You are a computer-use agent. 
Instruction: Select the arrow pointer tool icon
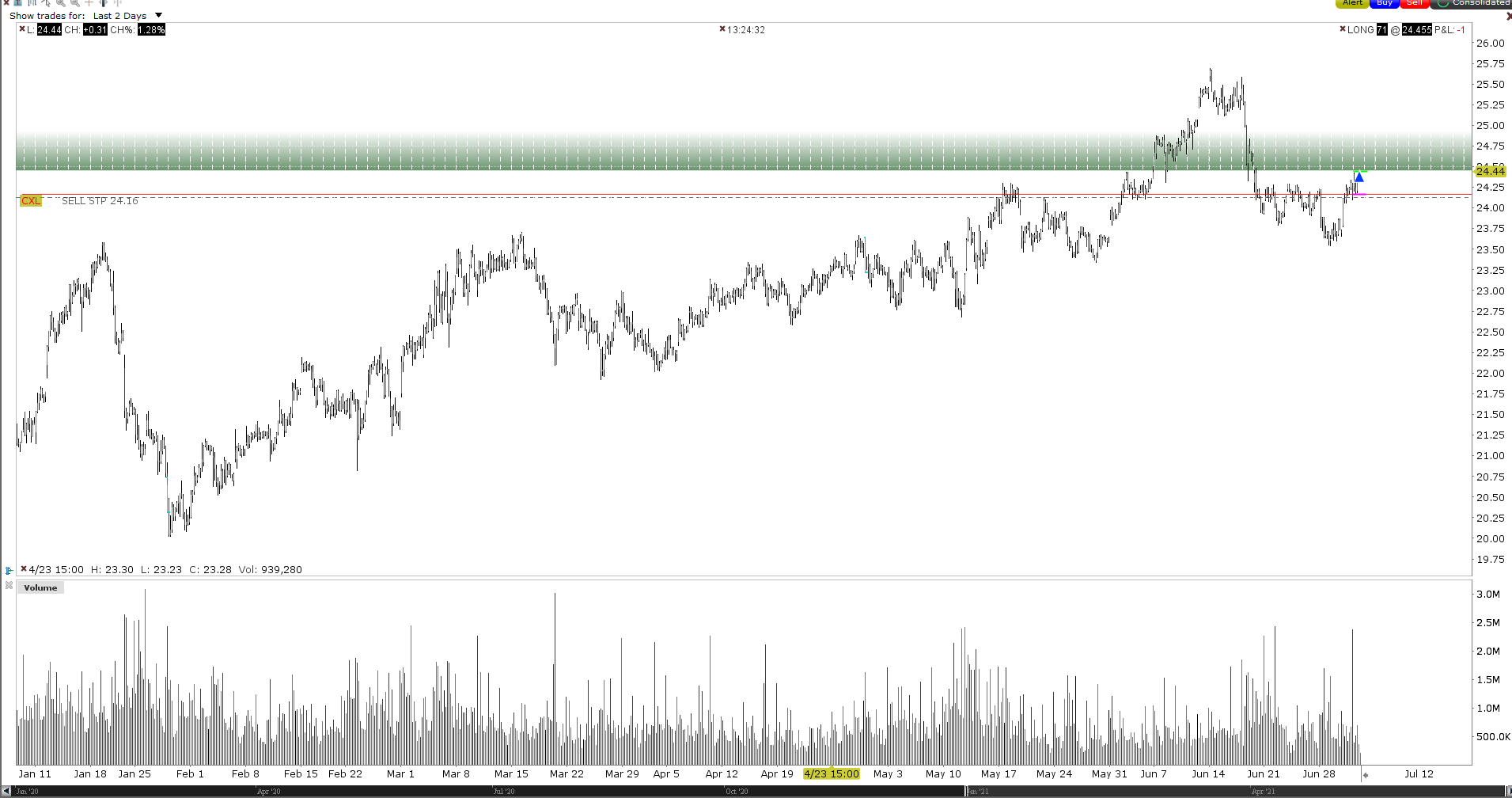(x=46, y=3)
